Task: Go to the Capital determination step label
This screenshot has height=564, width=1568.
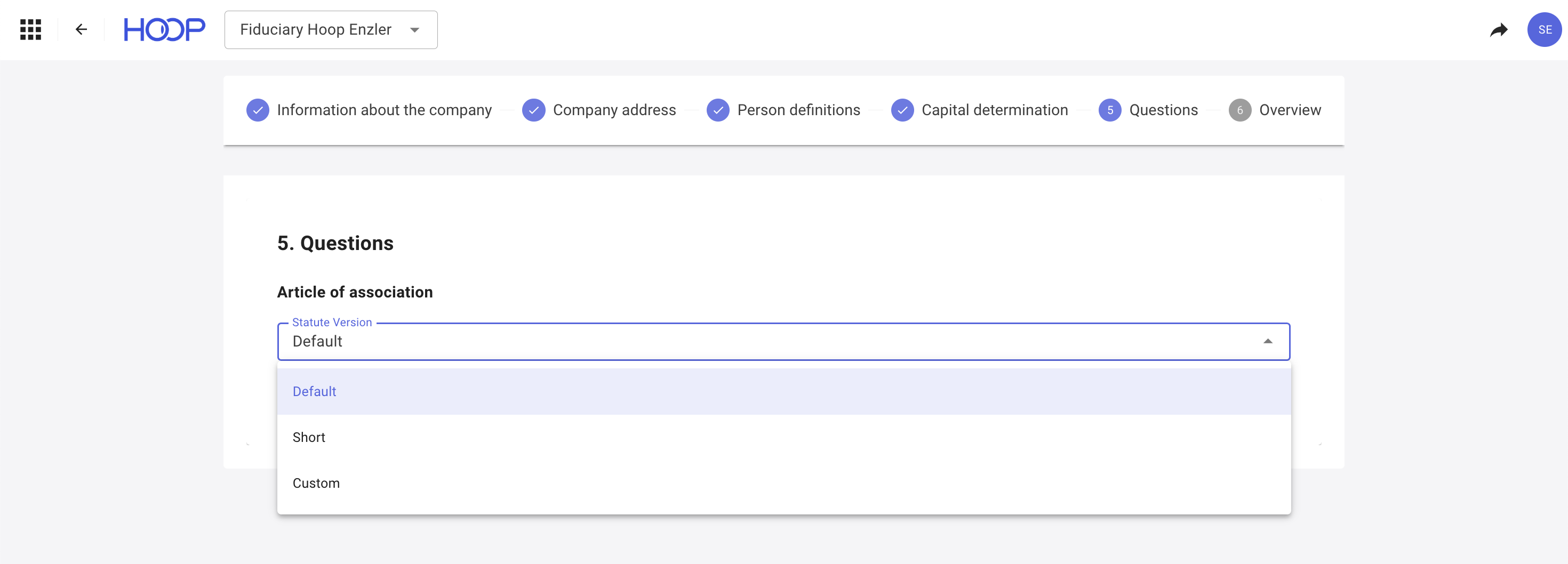Action: 994,110
